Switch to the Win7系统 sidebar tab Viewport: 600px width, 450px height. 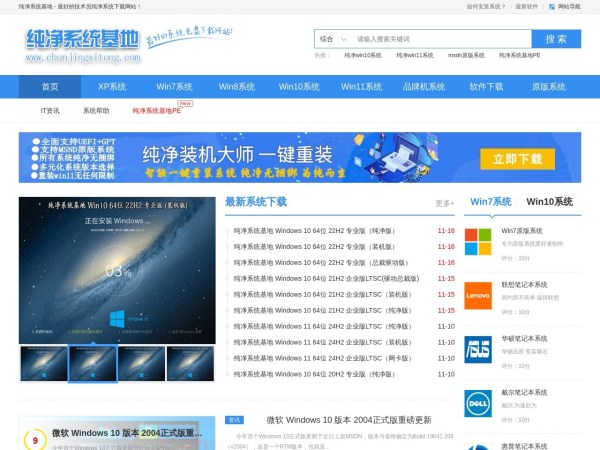point(490,202)
